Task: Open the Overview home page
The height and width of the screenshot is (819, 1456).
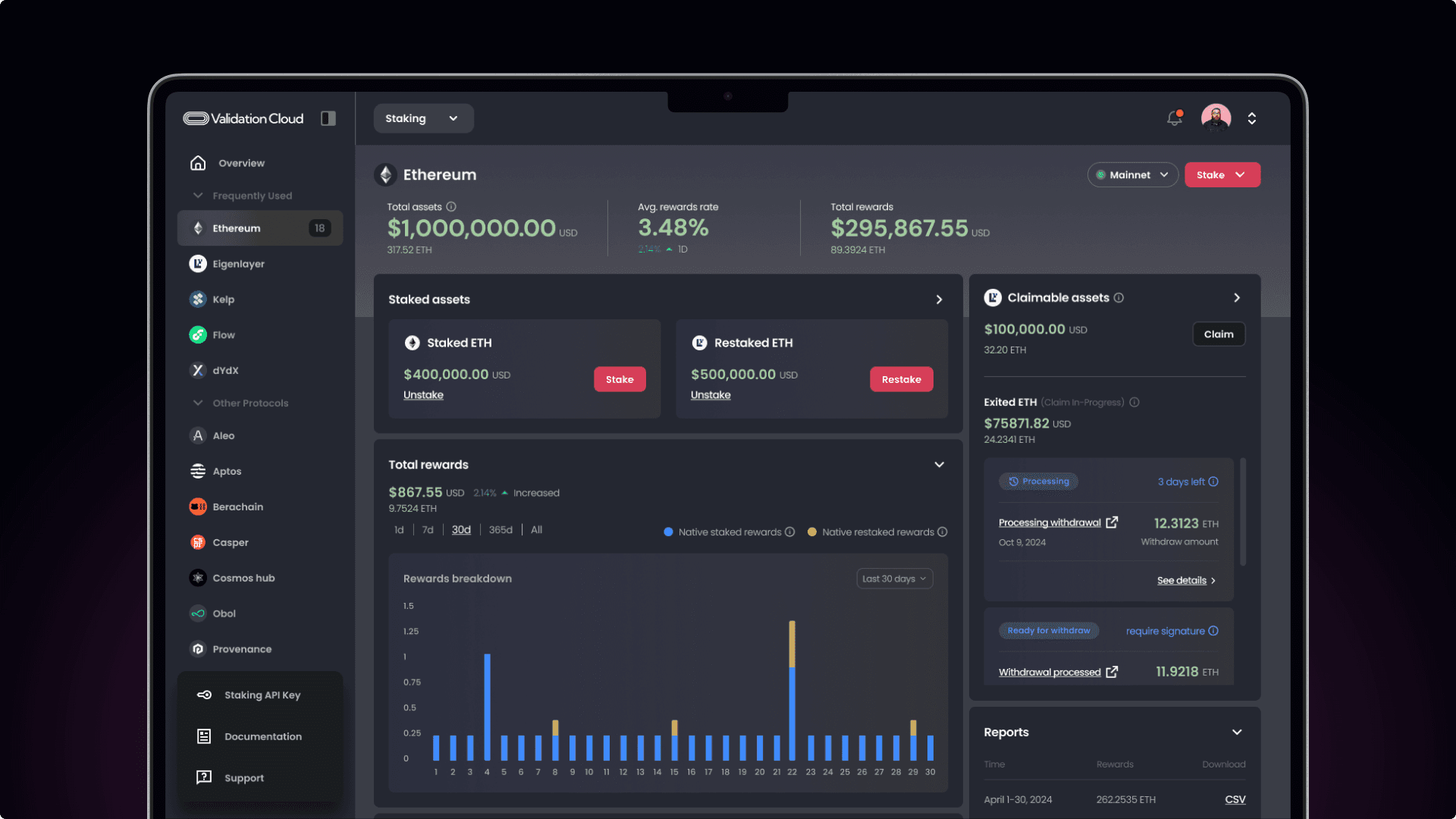Action: click(240, 163)
